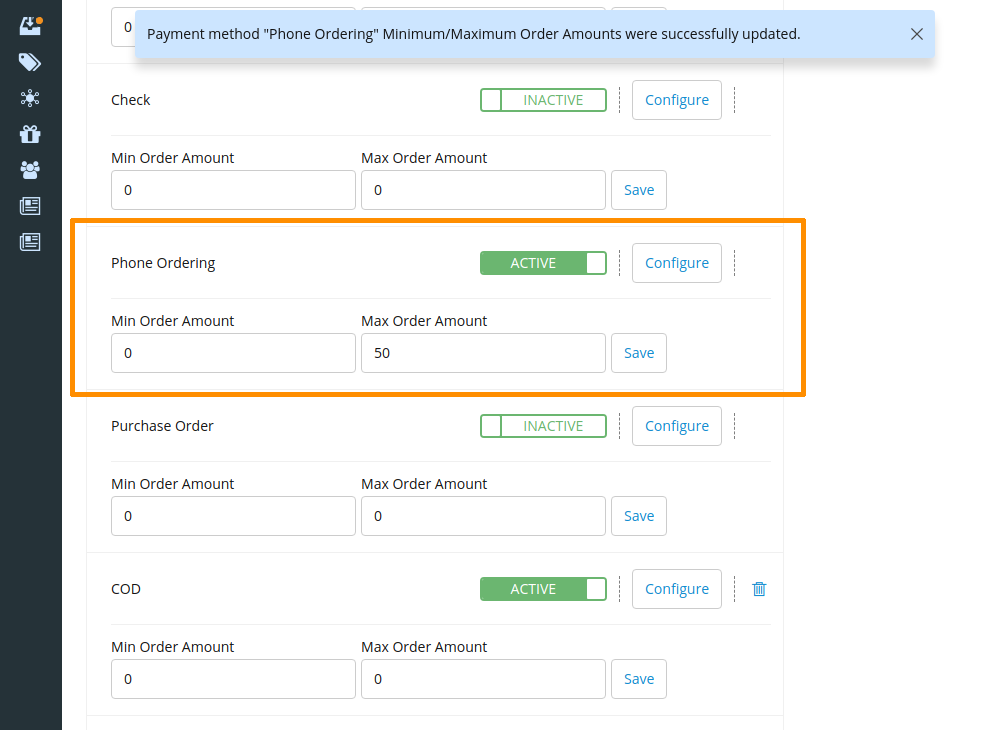Activate the Purchase Order payment toggle
The image size is (983, 730).
point(543,426)
